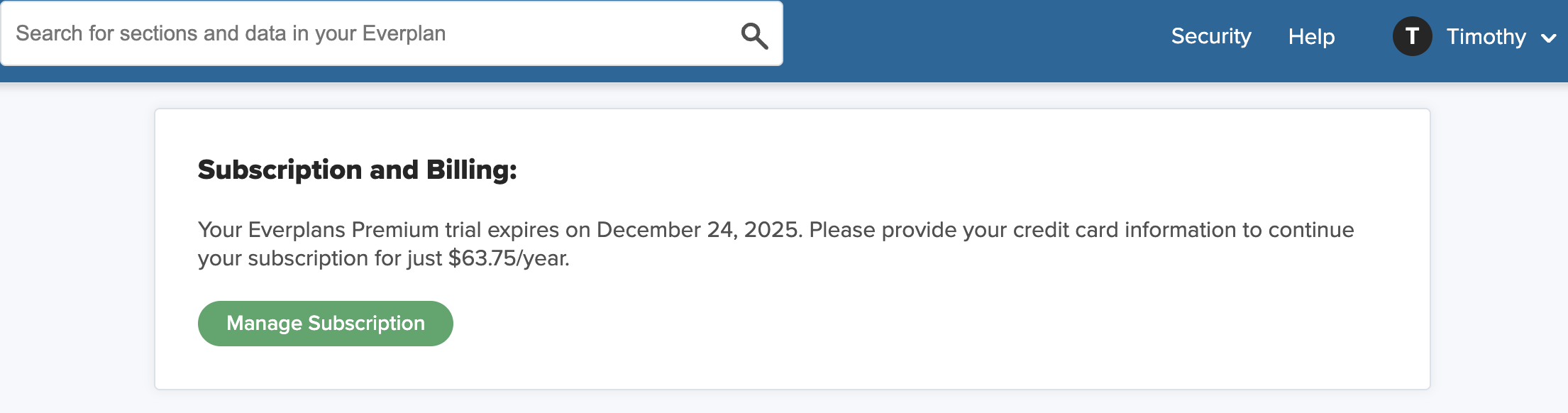Click the December 24, 2025 date text

699,230
